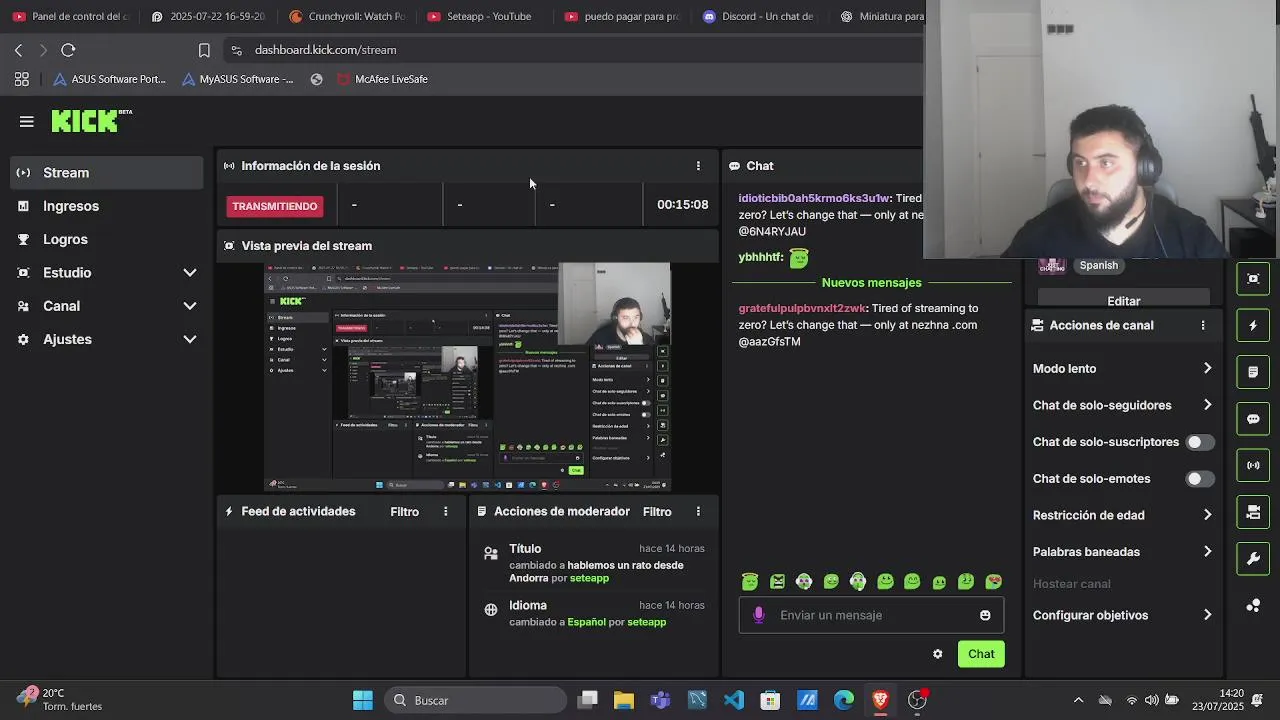
Task: Click the stream preview thumbnail
Action: [x=468, y=377]
